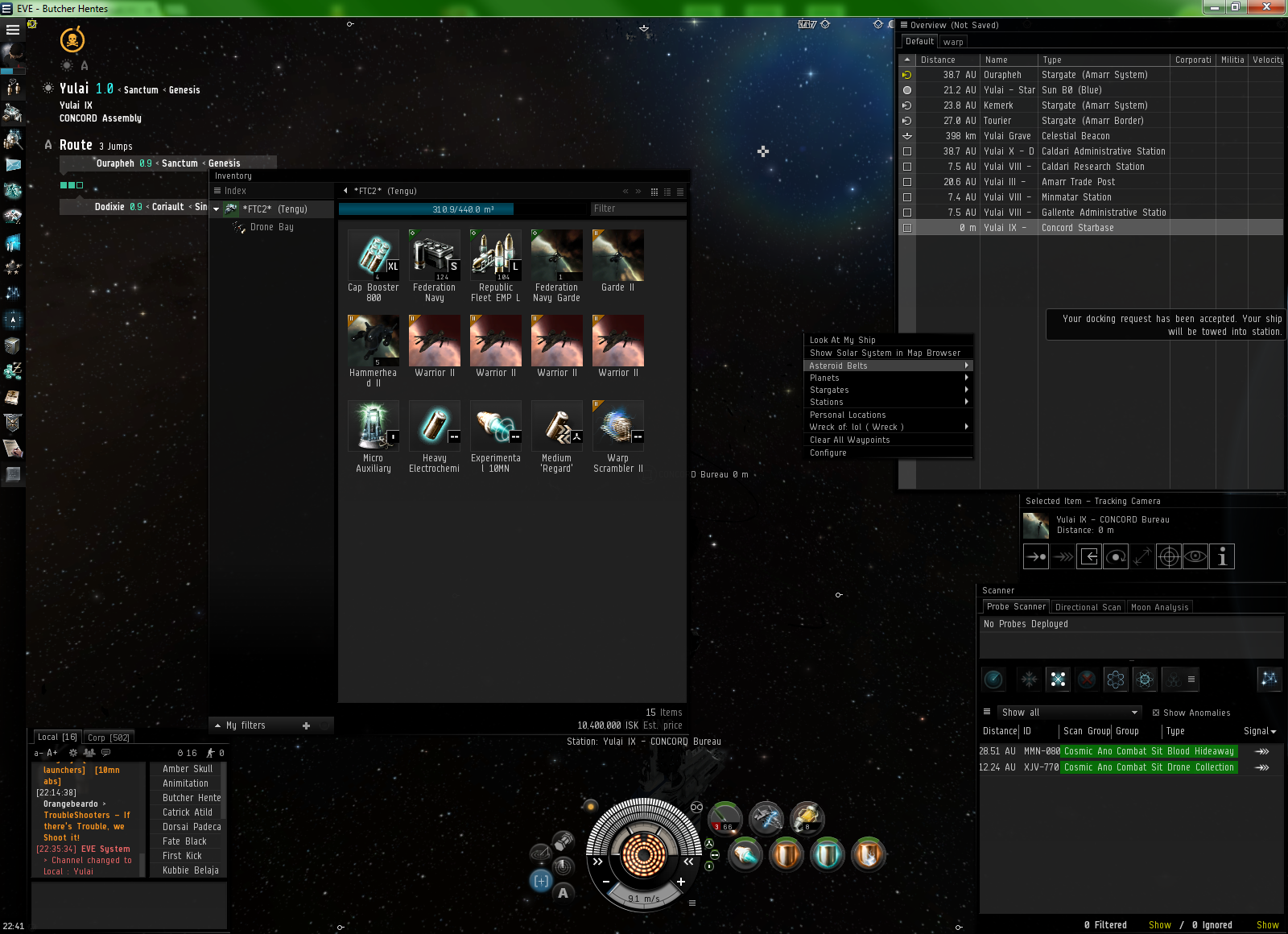
Task: Click the Lock Target crosshair button
Action: click(x=1169, y=556)
